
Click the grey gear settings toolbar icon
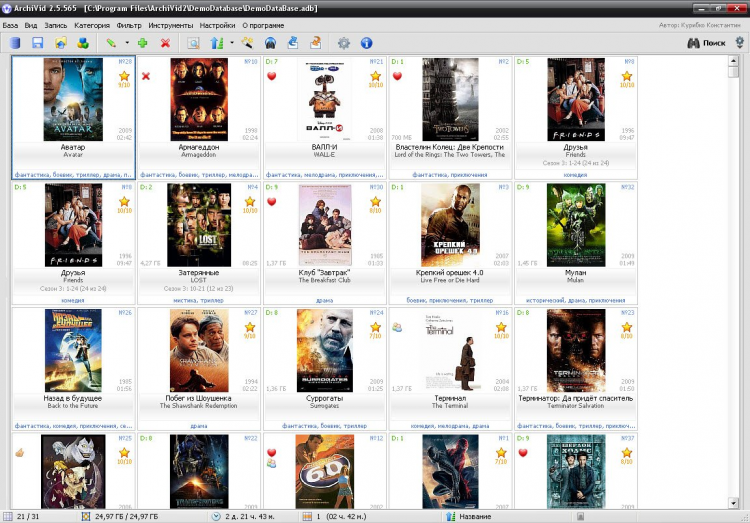tap(344, 43)
